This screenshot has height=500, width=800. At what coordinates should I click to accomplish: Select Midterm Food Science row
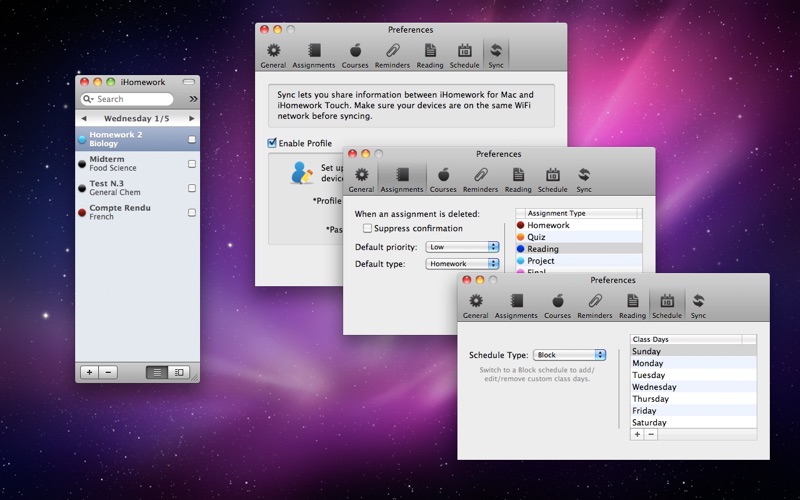point(137,163)
